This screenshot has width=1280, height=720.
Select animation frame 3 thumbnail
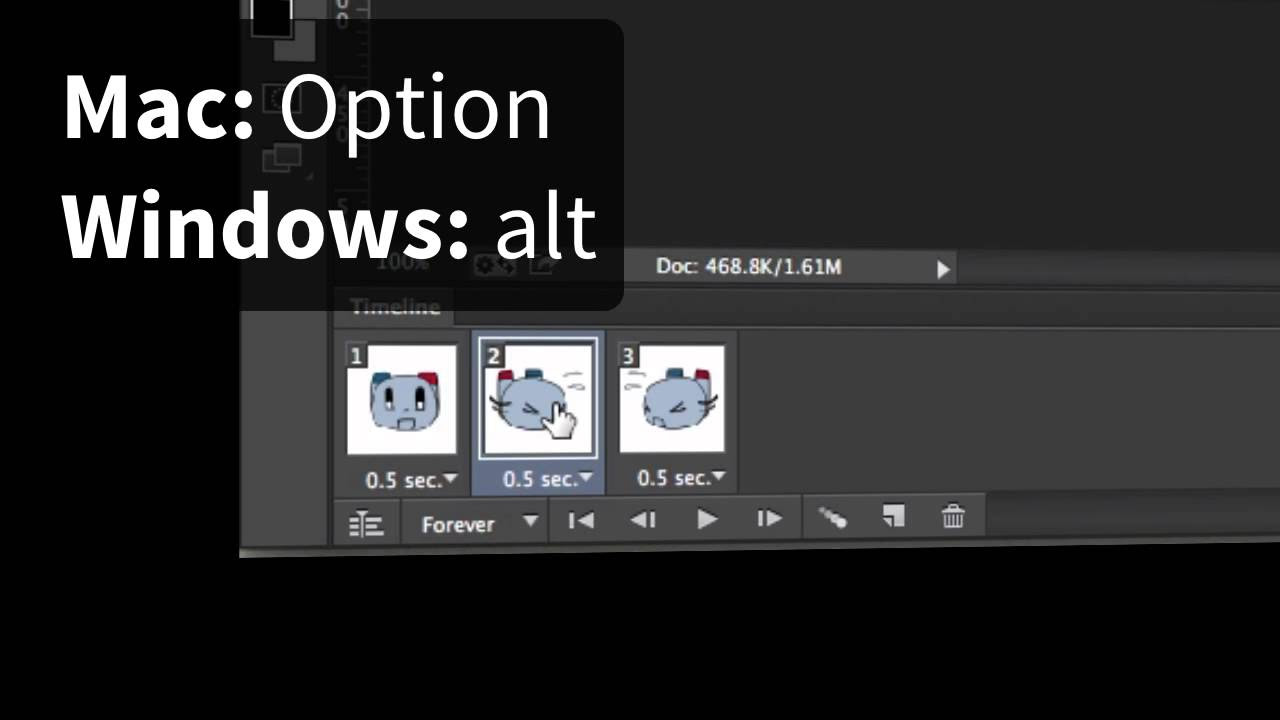pos(672,399)
